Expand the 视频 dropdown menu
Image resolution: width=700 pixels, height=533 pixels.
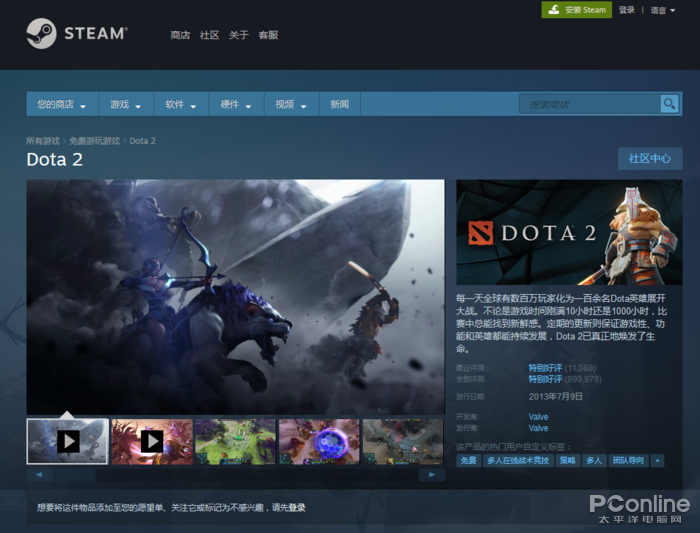pos(292,104)
